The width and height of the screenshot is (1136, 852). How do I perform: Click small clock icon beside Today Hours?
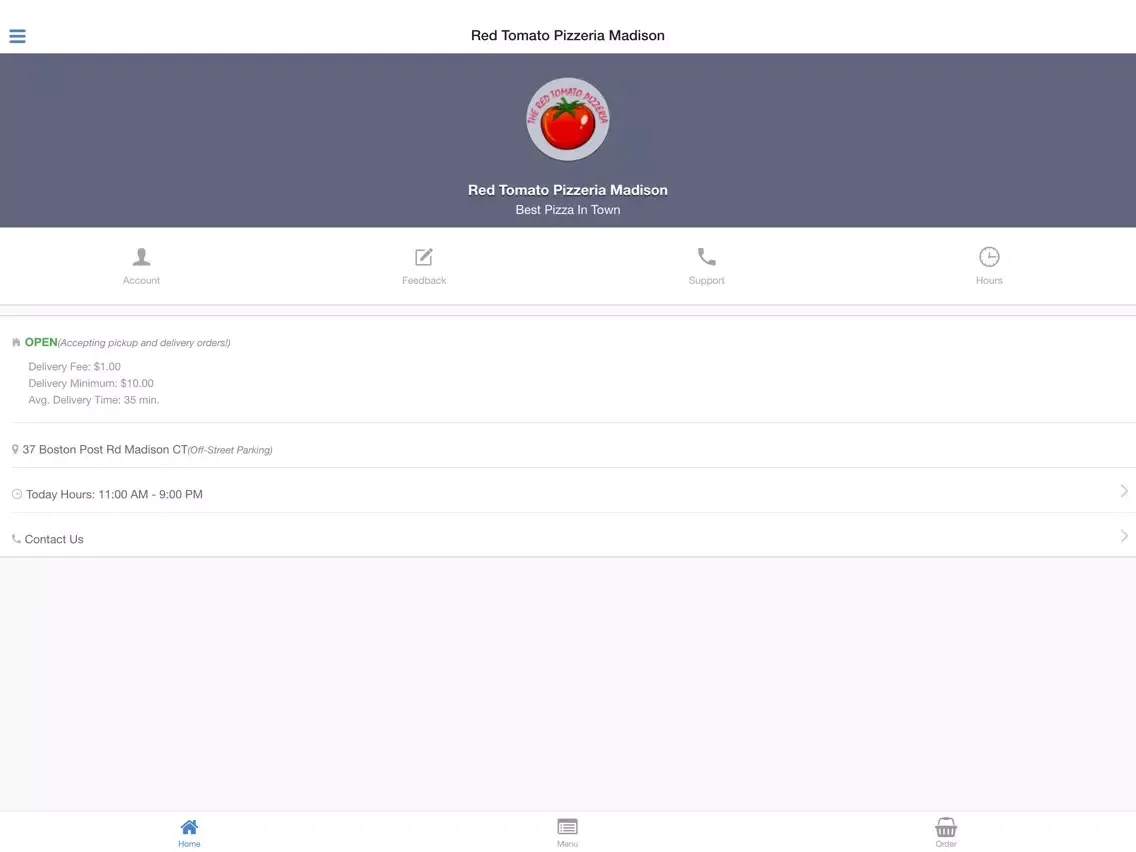pyautogui.click(x=17, y=494)
